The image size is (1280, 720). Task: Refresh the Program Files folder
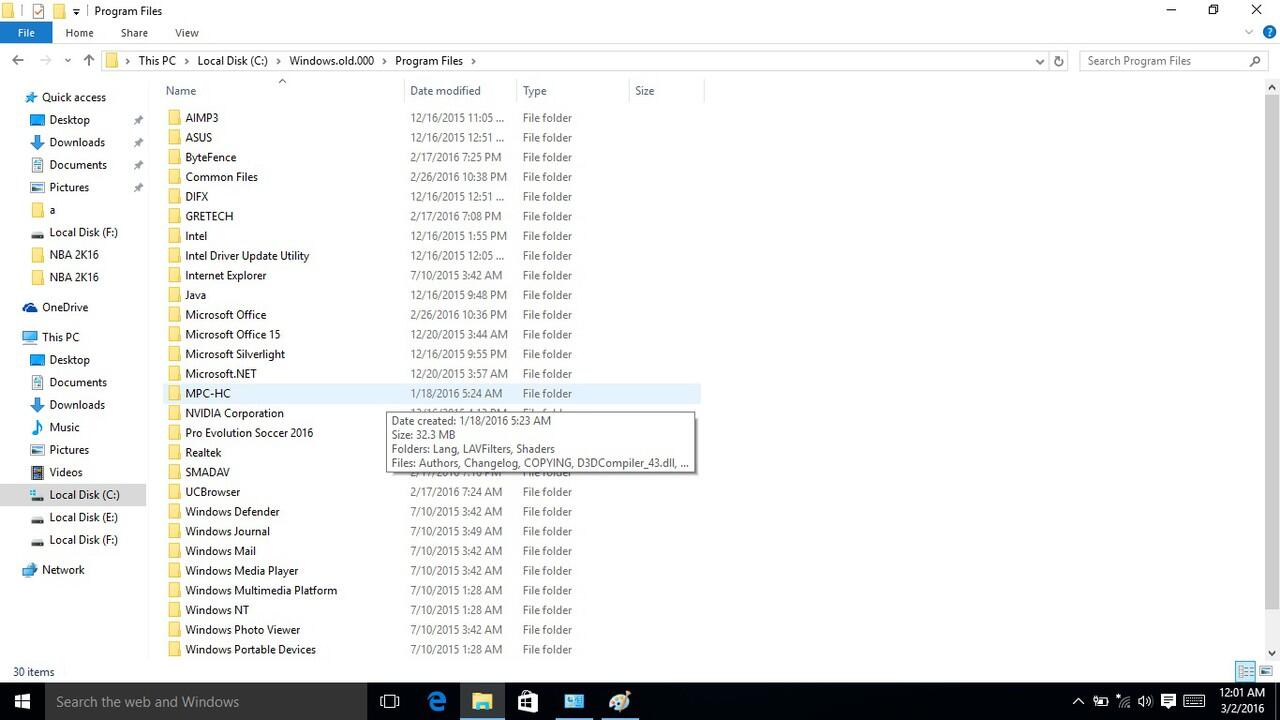1059,61
